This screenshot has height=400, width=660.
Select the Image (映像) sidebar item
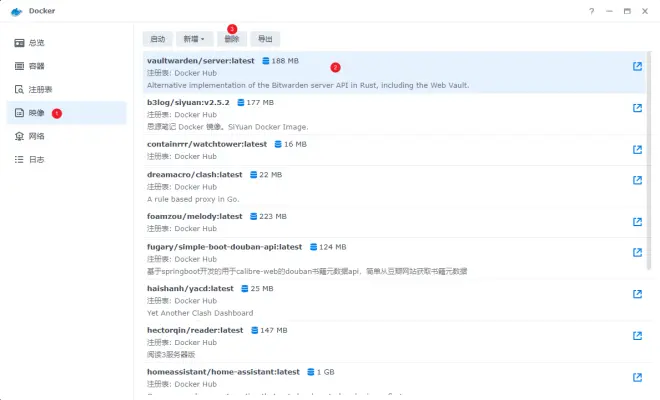(67, 113)
